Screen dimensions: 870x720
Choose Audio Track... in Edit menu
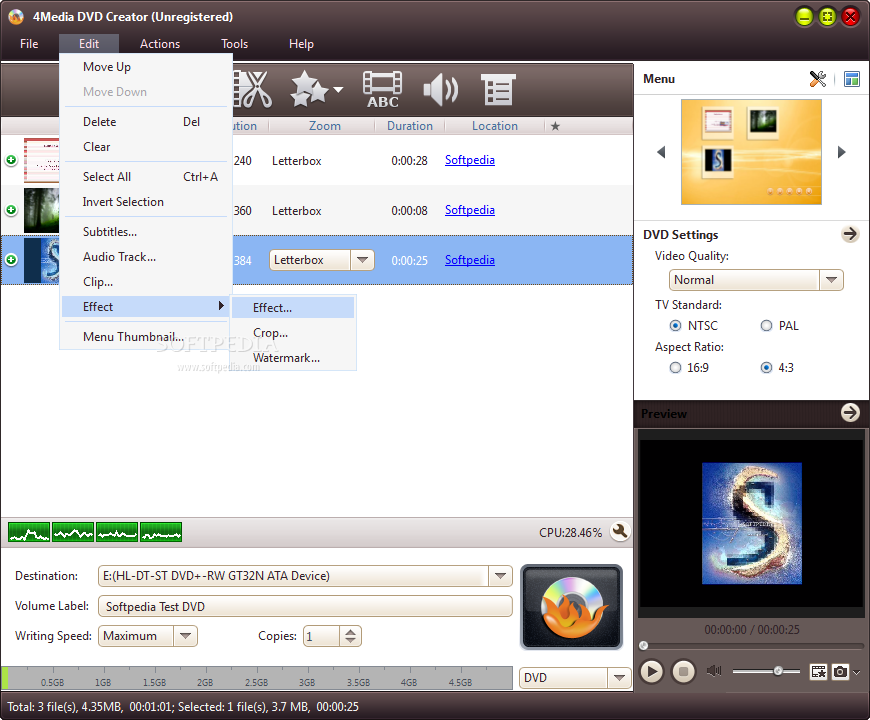[x=146, y=257]
